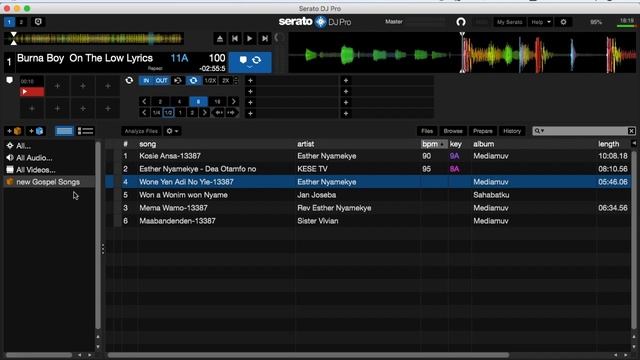Viewport: 640px width, 360px height.
Task: Set loop IN point
Action: click(x=146, y=81)
